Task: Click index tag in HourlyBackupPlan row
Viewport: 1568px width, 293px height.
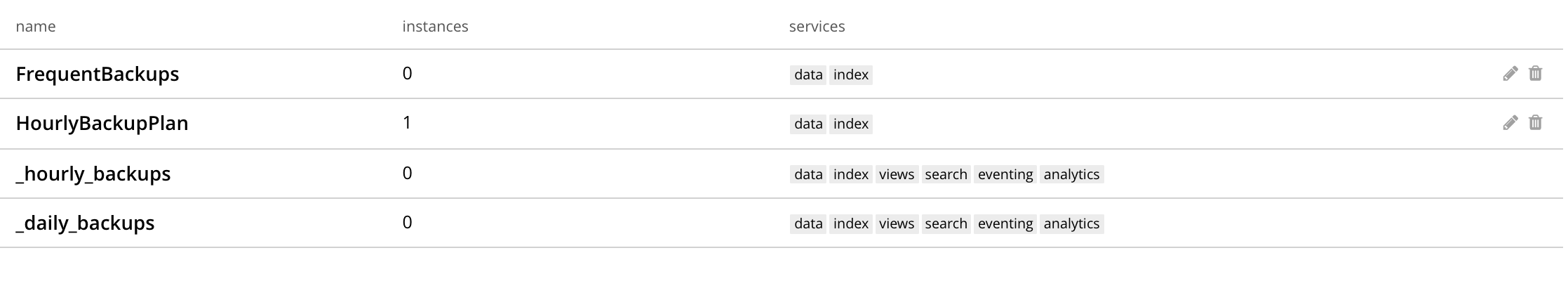Action: (x=851, y=124)
